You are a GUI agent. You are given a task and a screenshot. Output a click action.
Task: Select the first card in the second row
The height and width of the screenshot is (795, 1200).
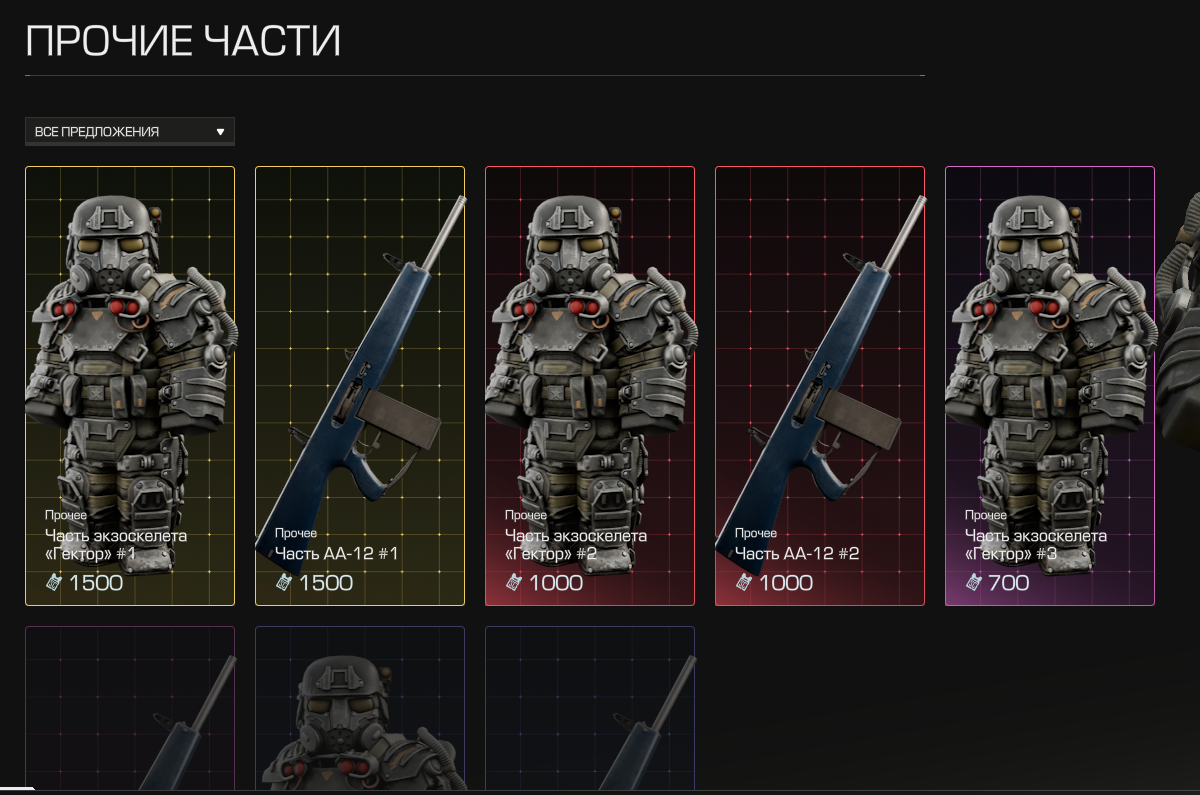[130, 708]
